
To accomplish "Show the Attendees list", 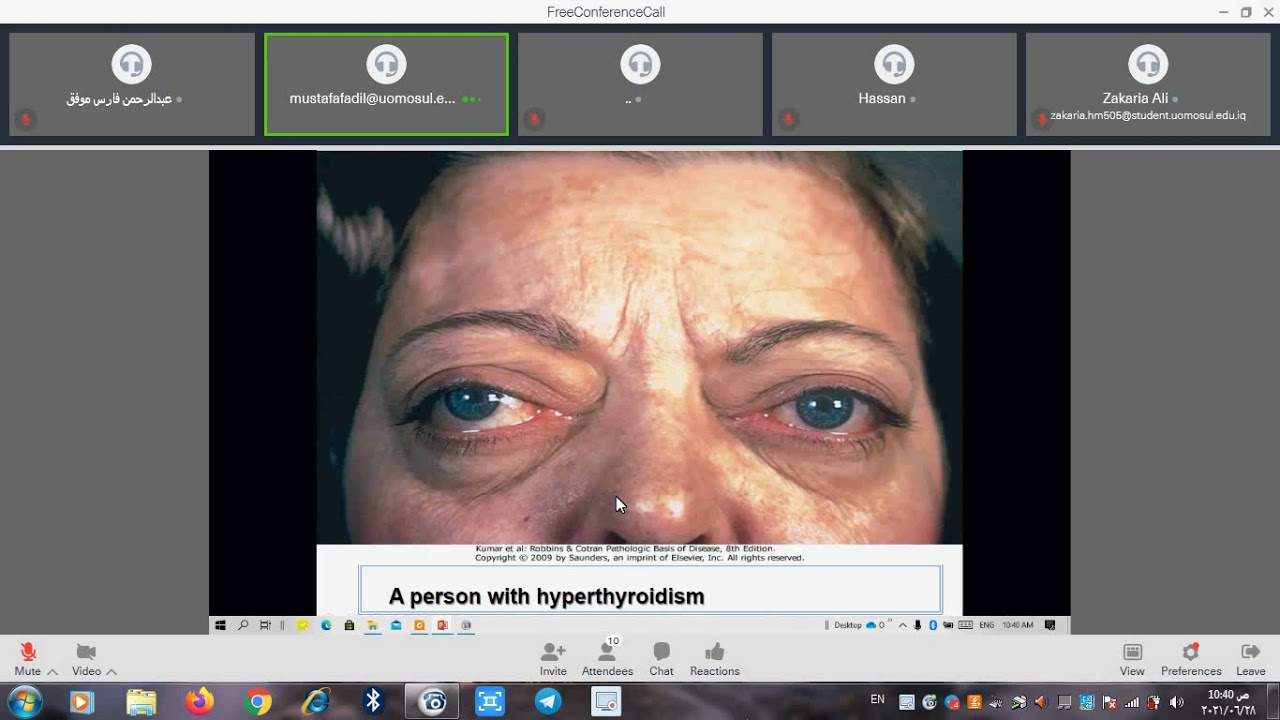I will tap(607, 659).
